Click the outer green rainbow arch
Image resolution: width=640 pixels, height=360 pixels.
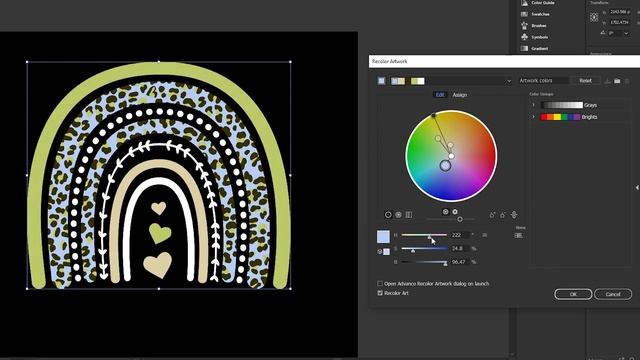pos(159,68)
